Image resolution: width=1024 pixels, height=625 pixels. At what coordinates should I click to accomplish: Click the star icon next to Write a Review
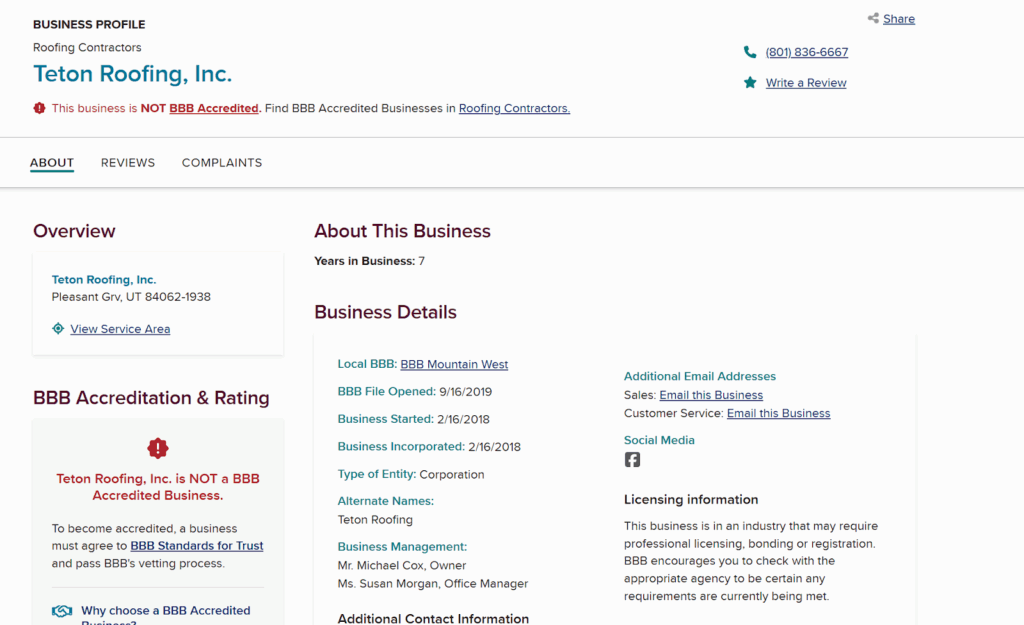click(750, 83)
